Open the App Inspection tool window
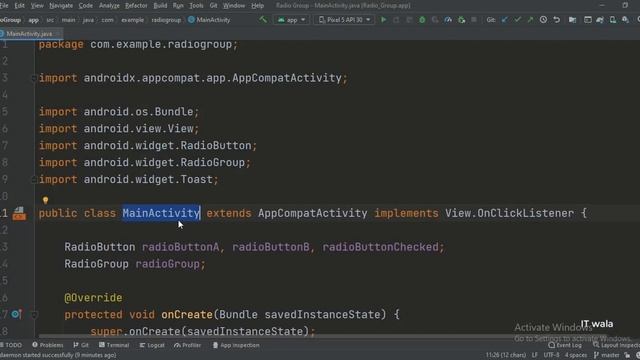The height and width of the screenshot is (360, 640). click(236, 345)
